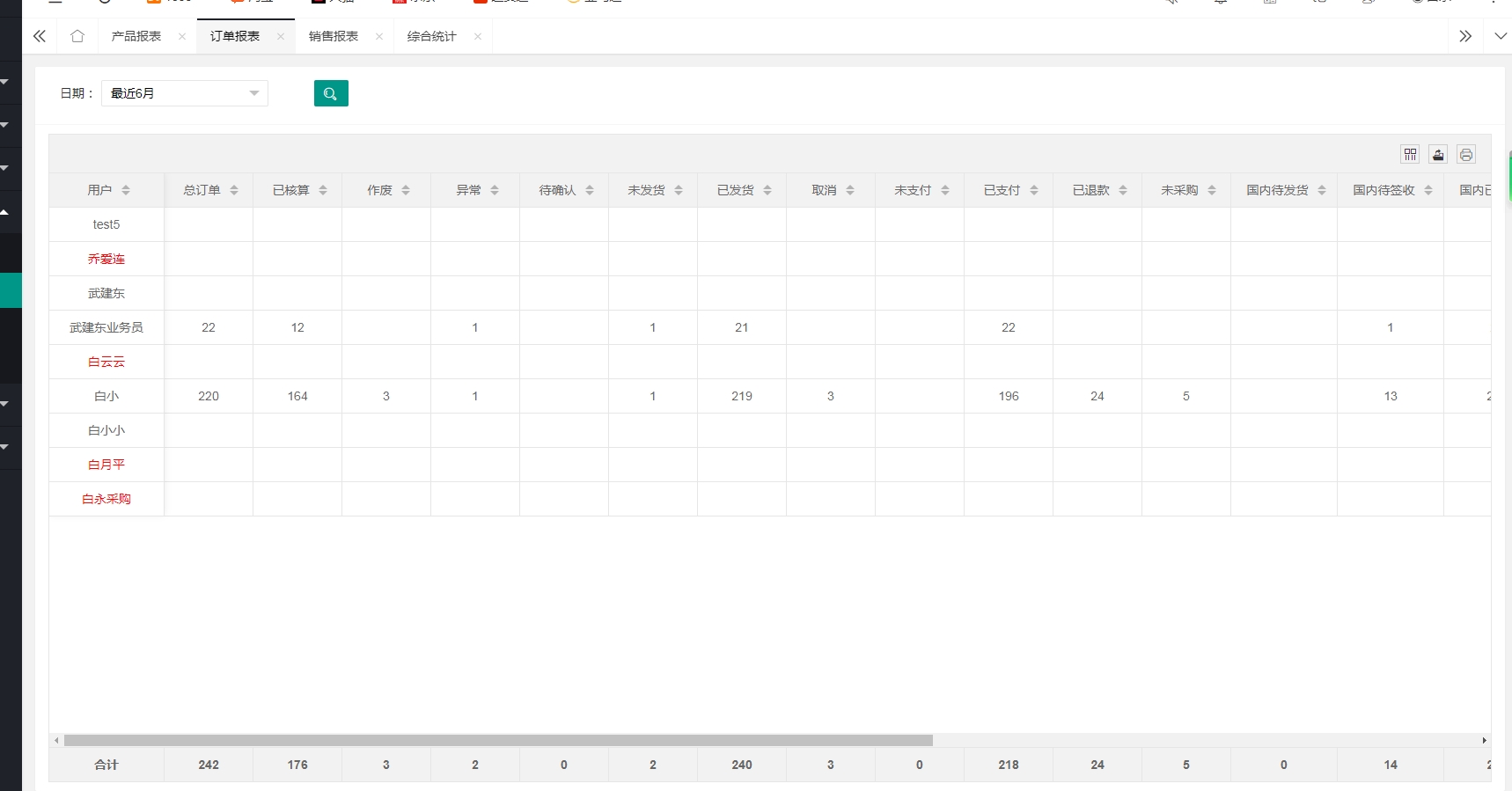Close the 综合统计 tab

pyautogui.click(x=478, y=36)
